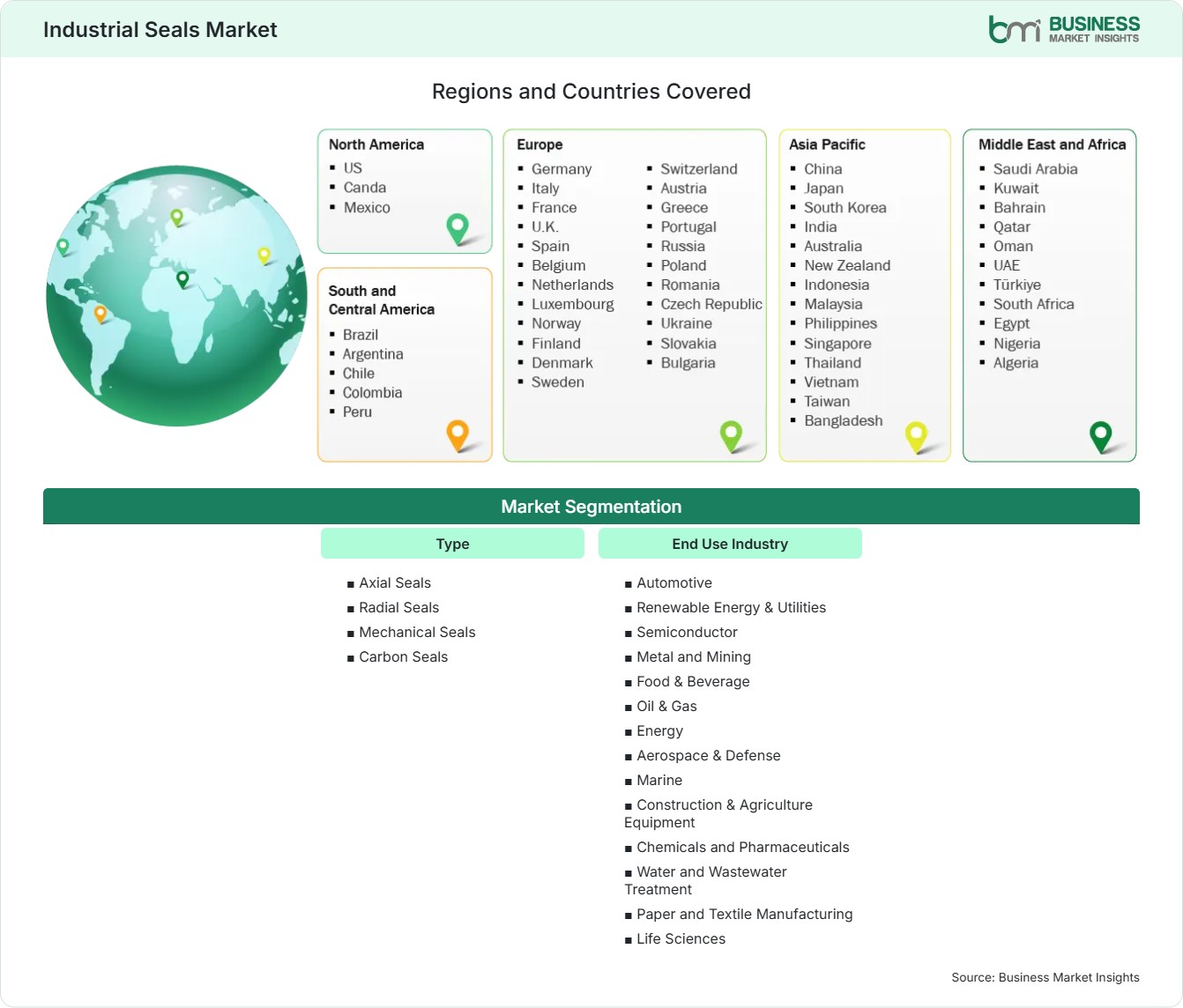This screenshot has width=1183, height=1008.
Task: Click the yellow pin on globe over Asia
Action: pos(264,256)
